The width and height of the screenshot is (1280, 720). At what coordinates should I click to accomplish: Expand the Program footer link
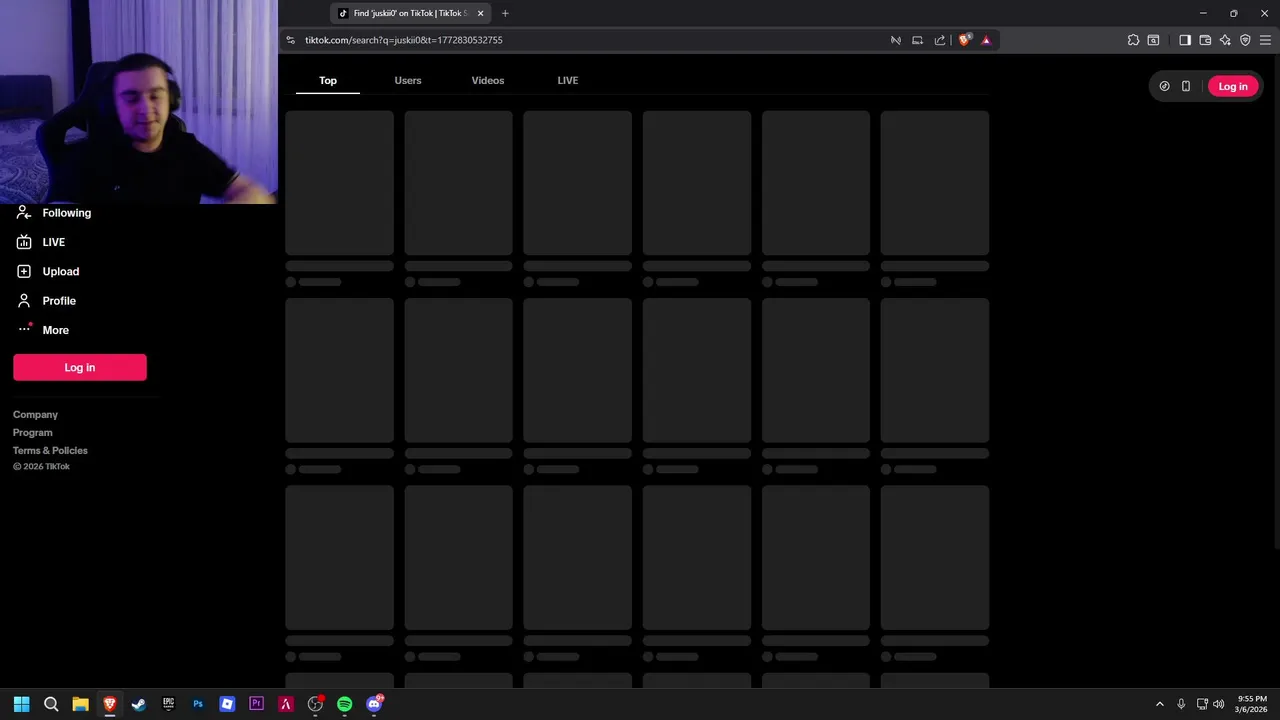[x=33, y=432]
